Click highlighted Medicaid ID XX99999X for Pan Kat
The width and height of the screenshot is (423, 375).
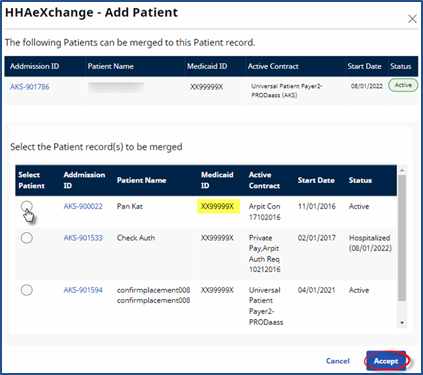[x=218, y=206]
